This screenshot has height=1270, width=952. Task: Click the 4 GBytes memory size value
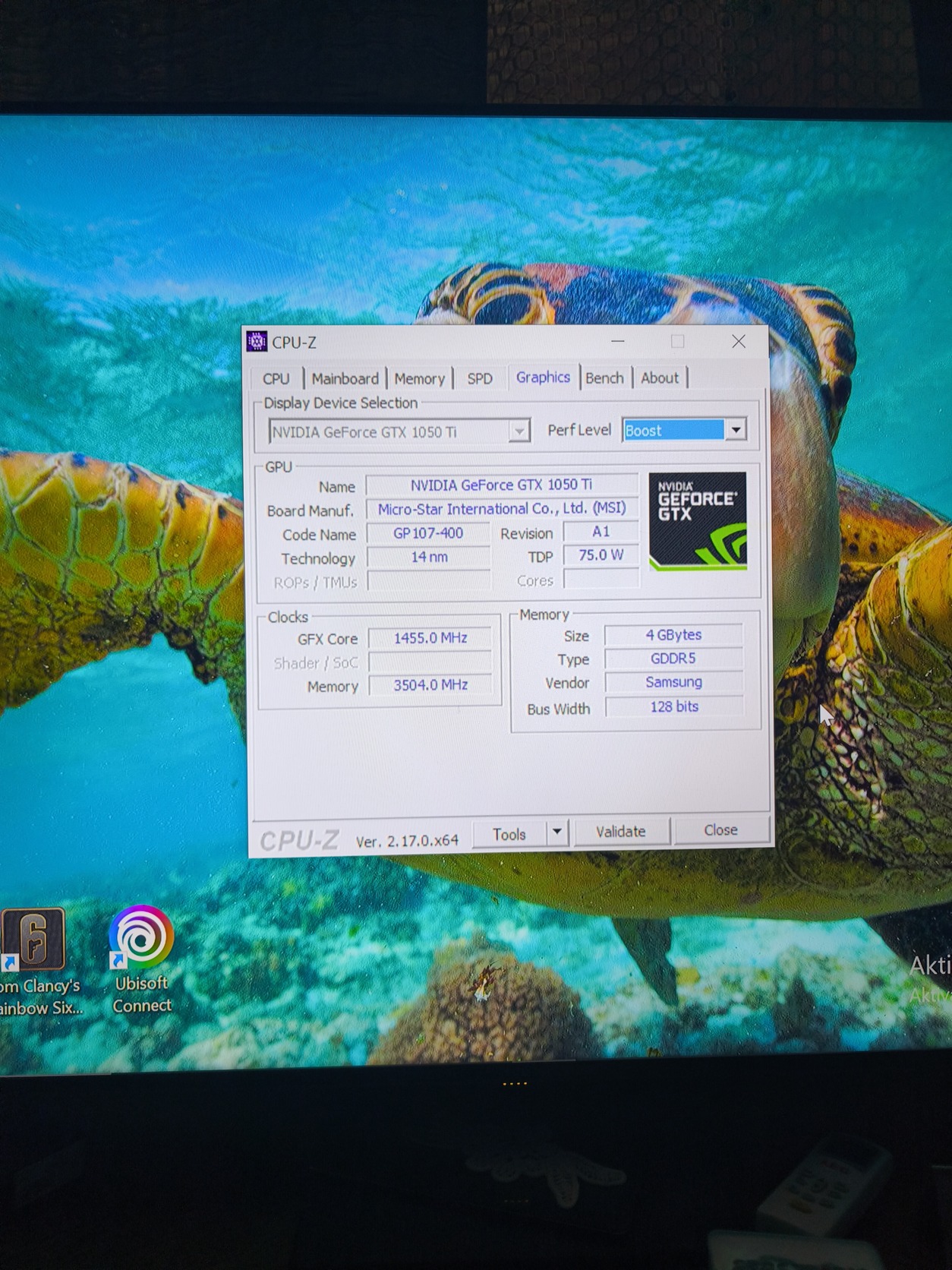click(673, 635)
